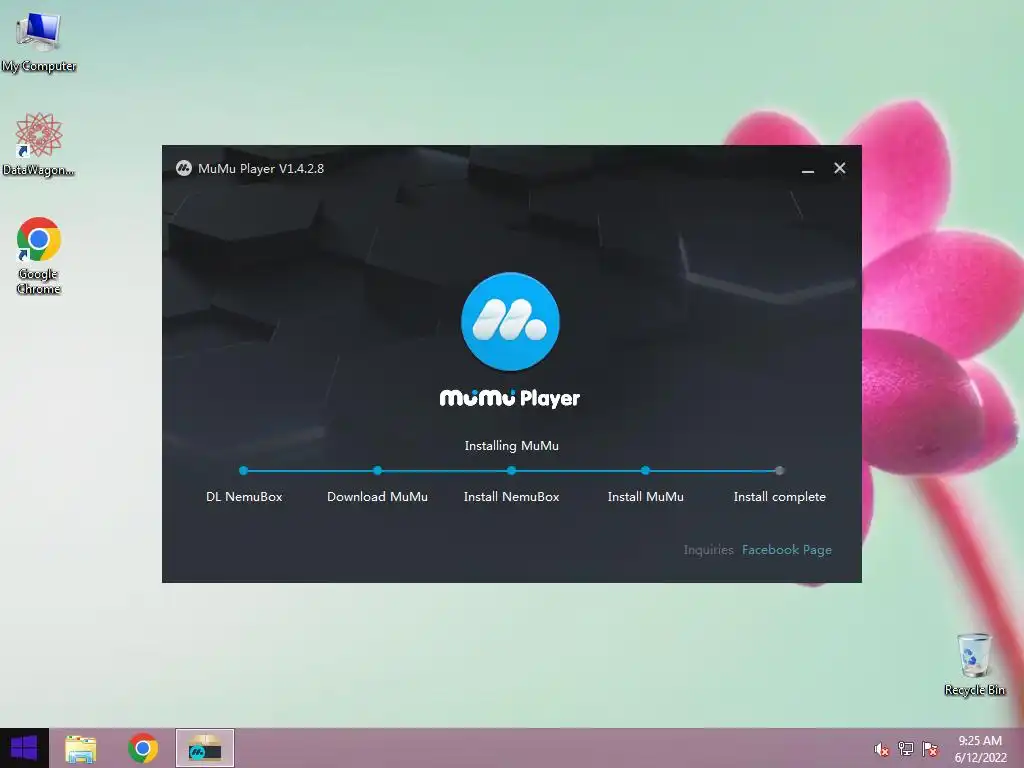The width and height of the screenshot is (1024, 768).
Task: Click the 'Download MuMu' step label
Action: pos(377,497)
